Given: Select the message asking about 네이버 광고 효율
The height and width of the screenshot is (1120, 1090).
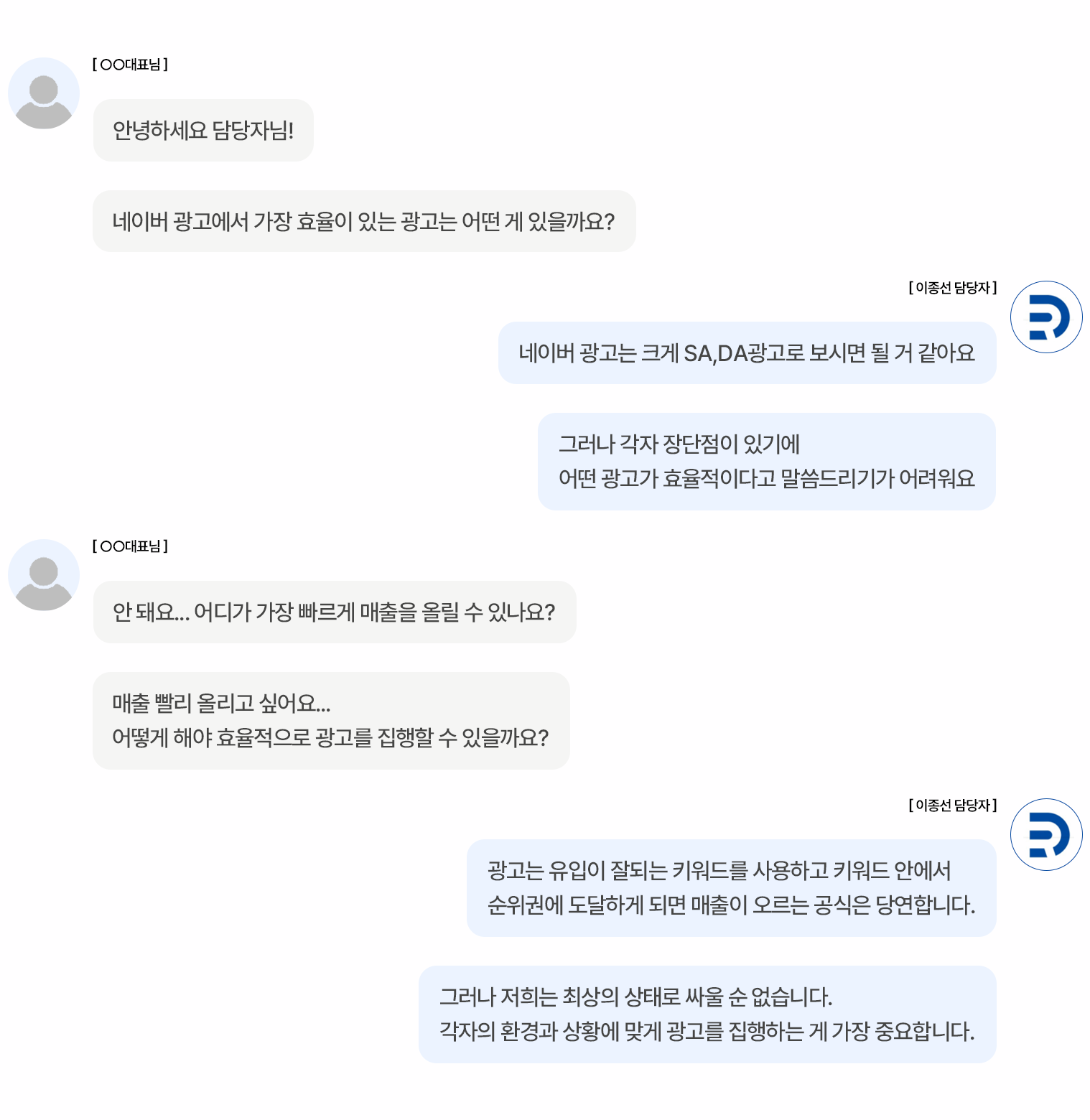Looking at the screenshot, I should pos(364,221).
